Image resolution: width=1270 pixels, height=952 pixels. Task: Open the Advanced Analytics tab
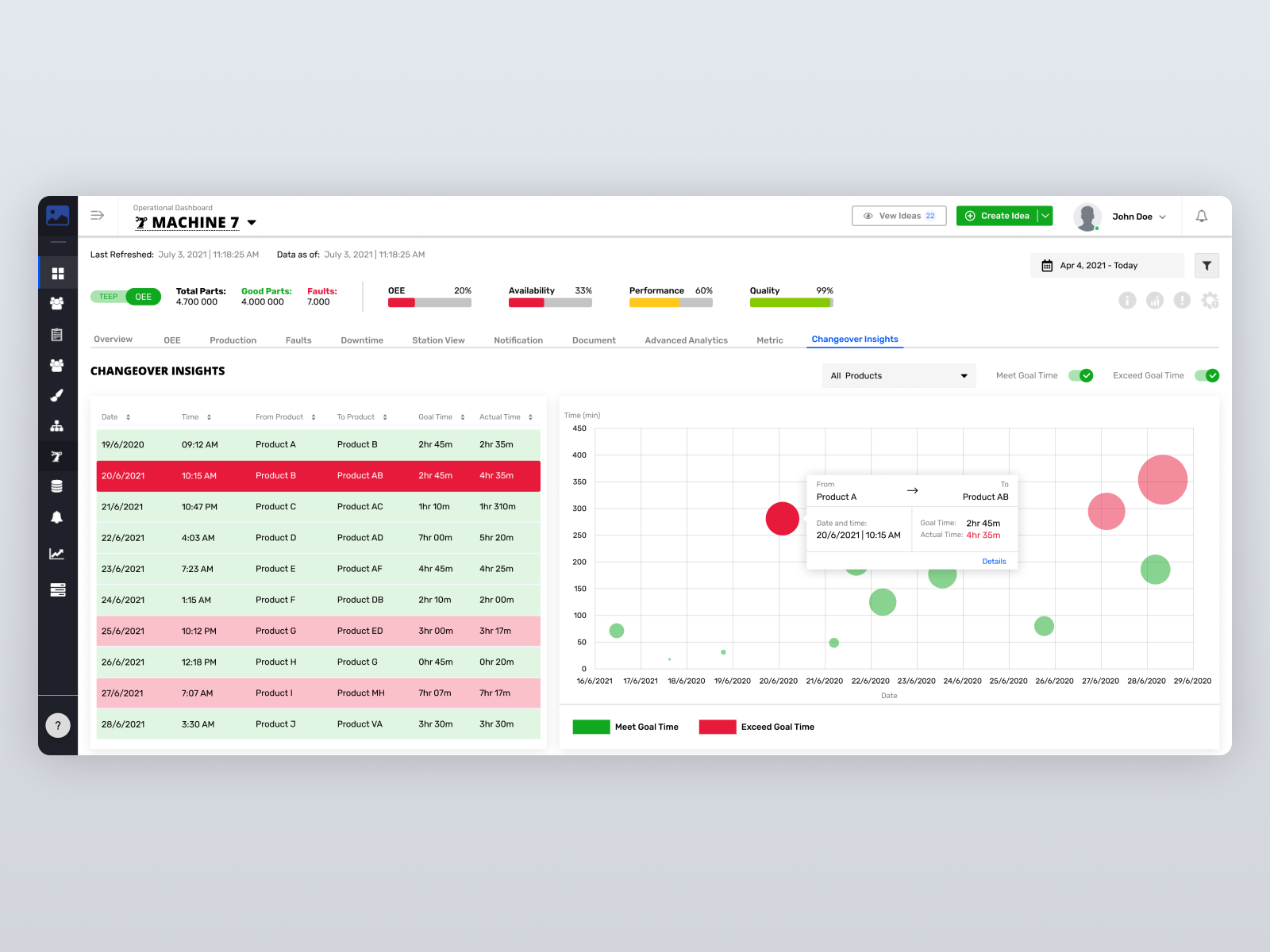(686, 340)
